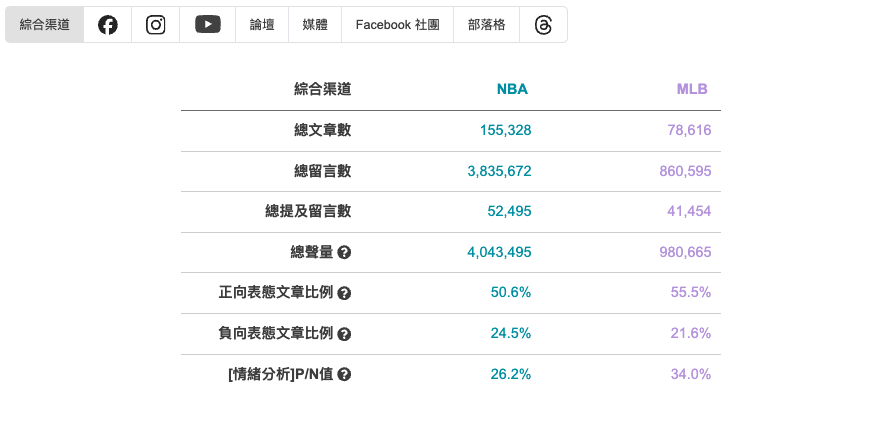
Task: Click NBA total volume 4,043,495
Action: 499,252
